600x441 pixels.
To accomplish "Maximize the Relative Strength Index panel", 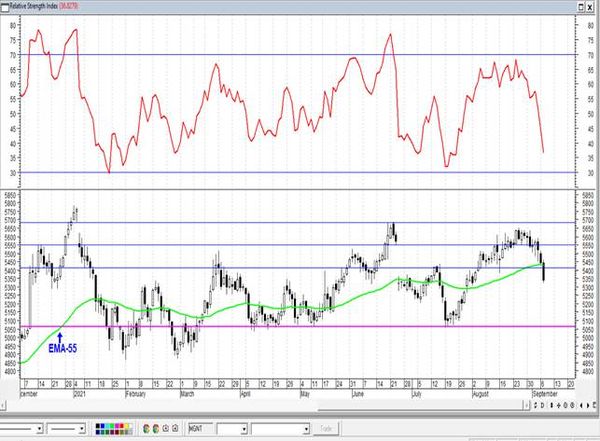I will pyautogui.click(x=581, y=4).
